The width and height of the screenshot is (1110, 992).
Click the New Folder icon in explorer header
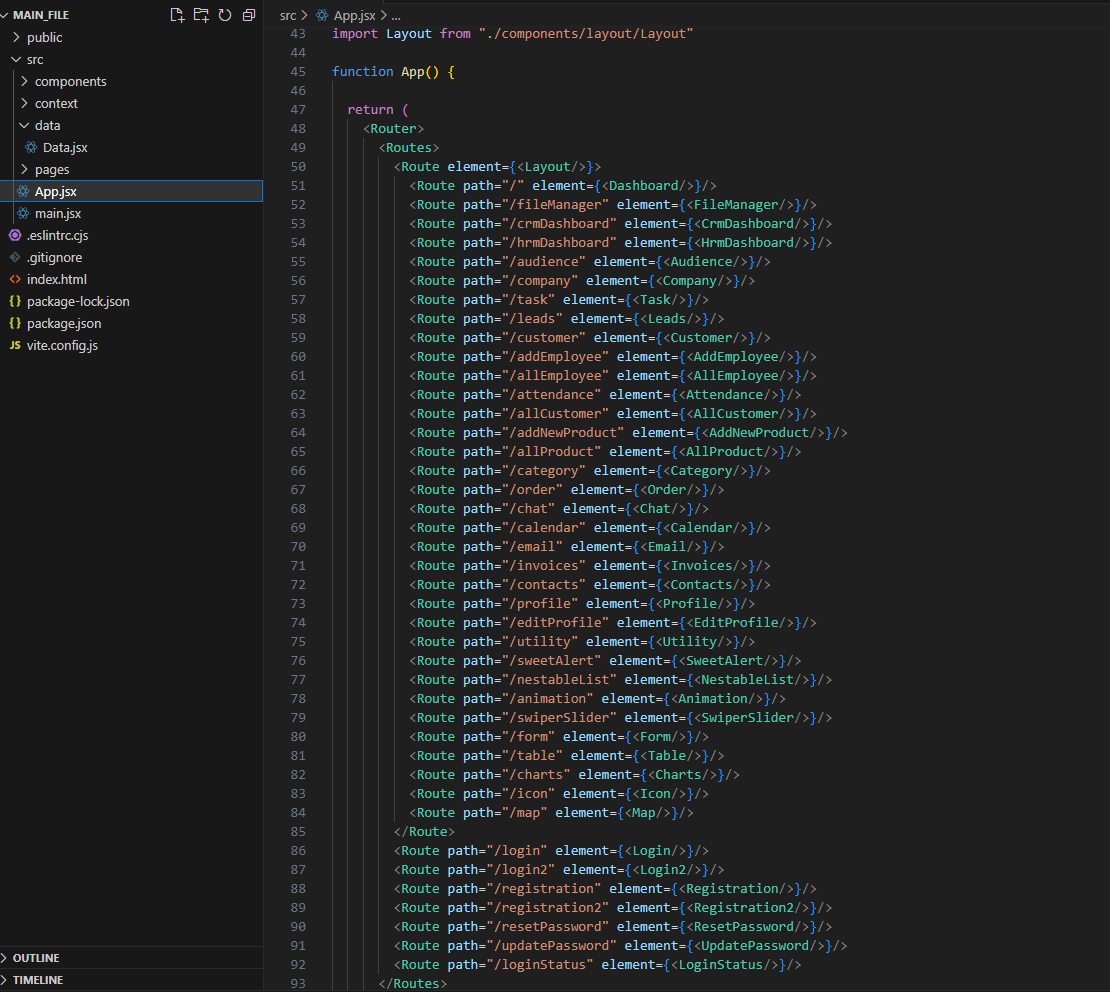click(201, 15)
